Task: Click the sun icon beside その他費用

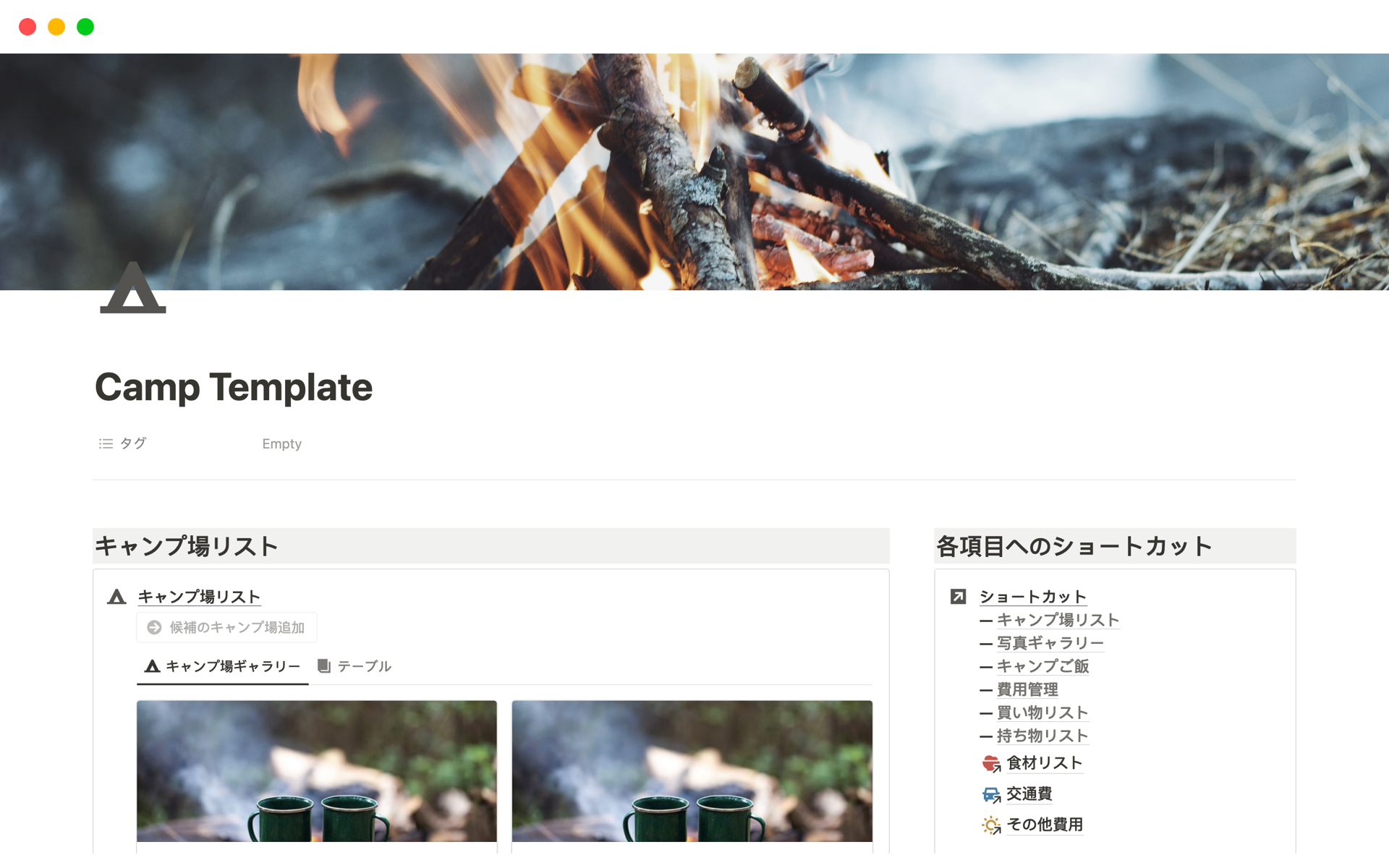Action: click(x=991, y=825)
